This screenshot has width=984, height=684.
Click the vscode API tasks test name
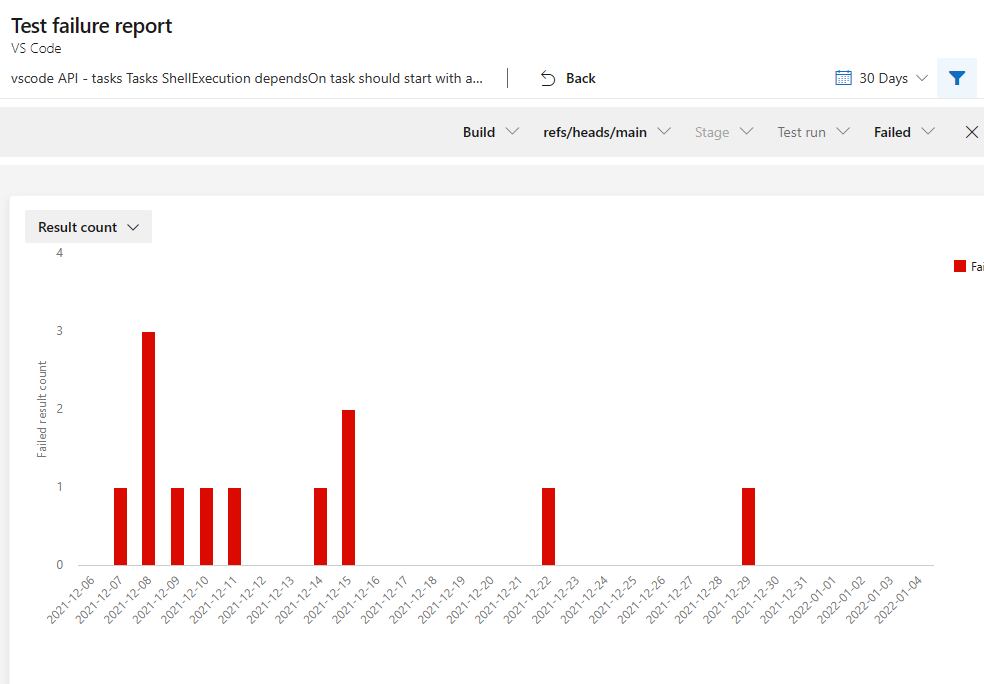coord(247,78)
